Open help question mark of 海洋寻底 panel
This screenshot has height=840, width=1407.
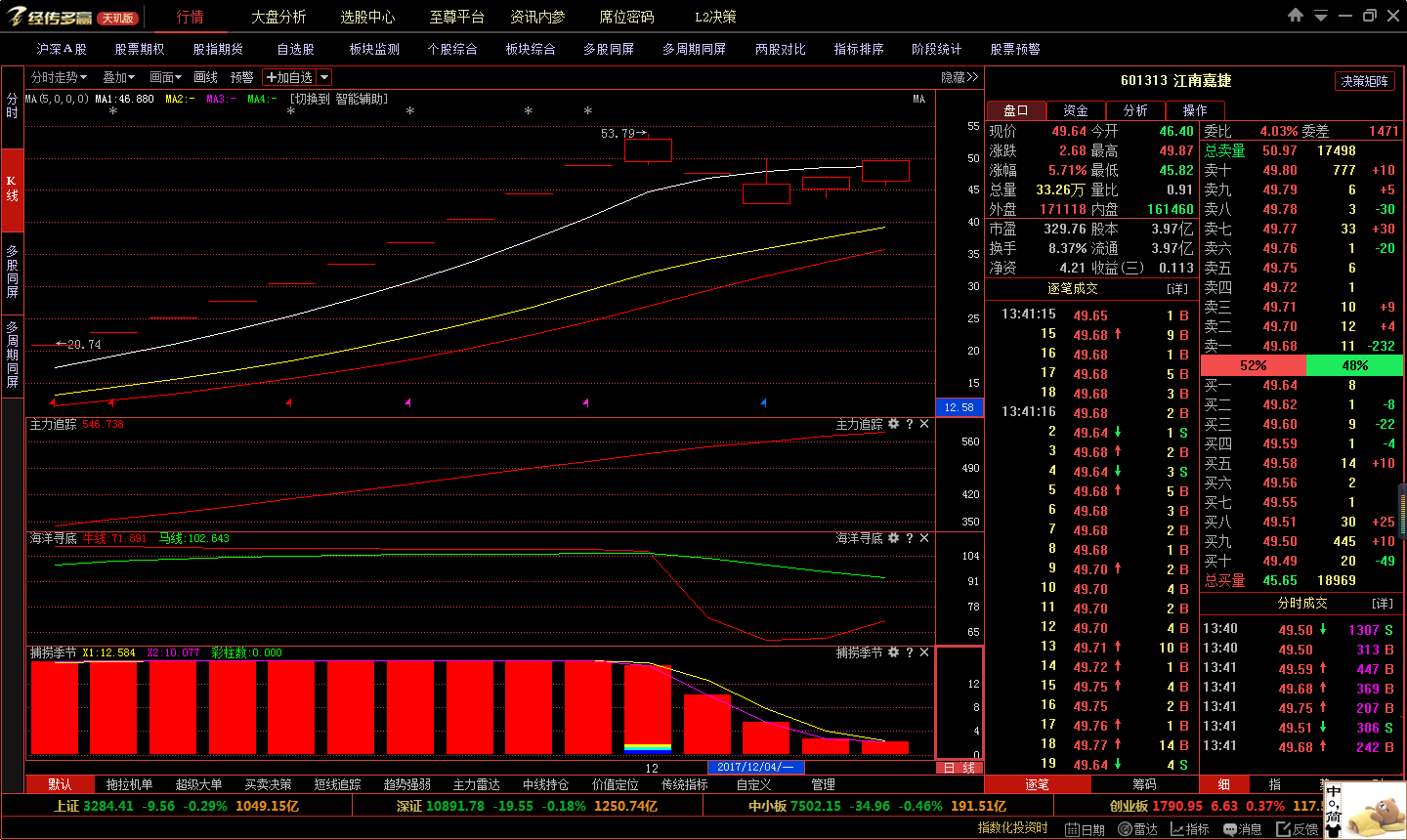(x=910, y=538)
